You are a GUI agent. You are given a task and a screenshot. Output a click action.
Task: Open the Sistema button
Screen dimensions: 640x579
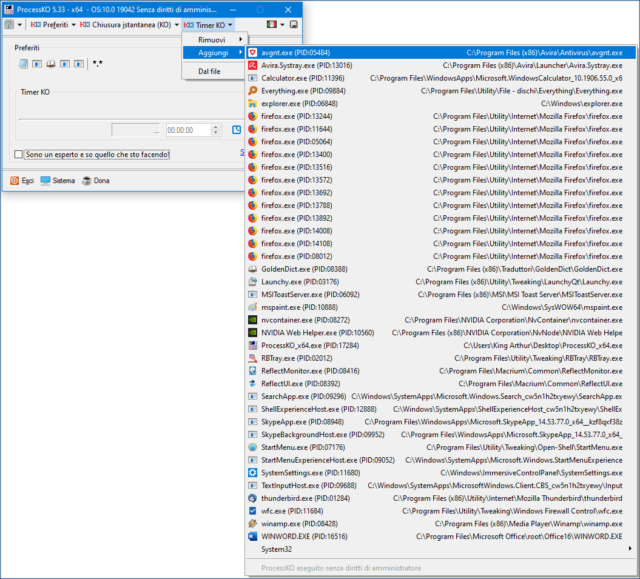[57, 181]
